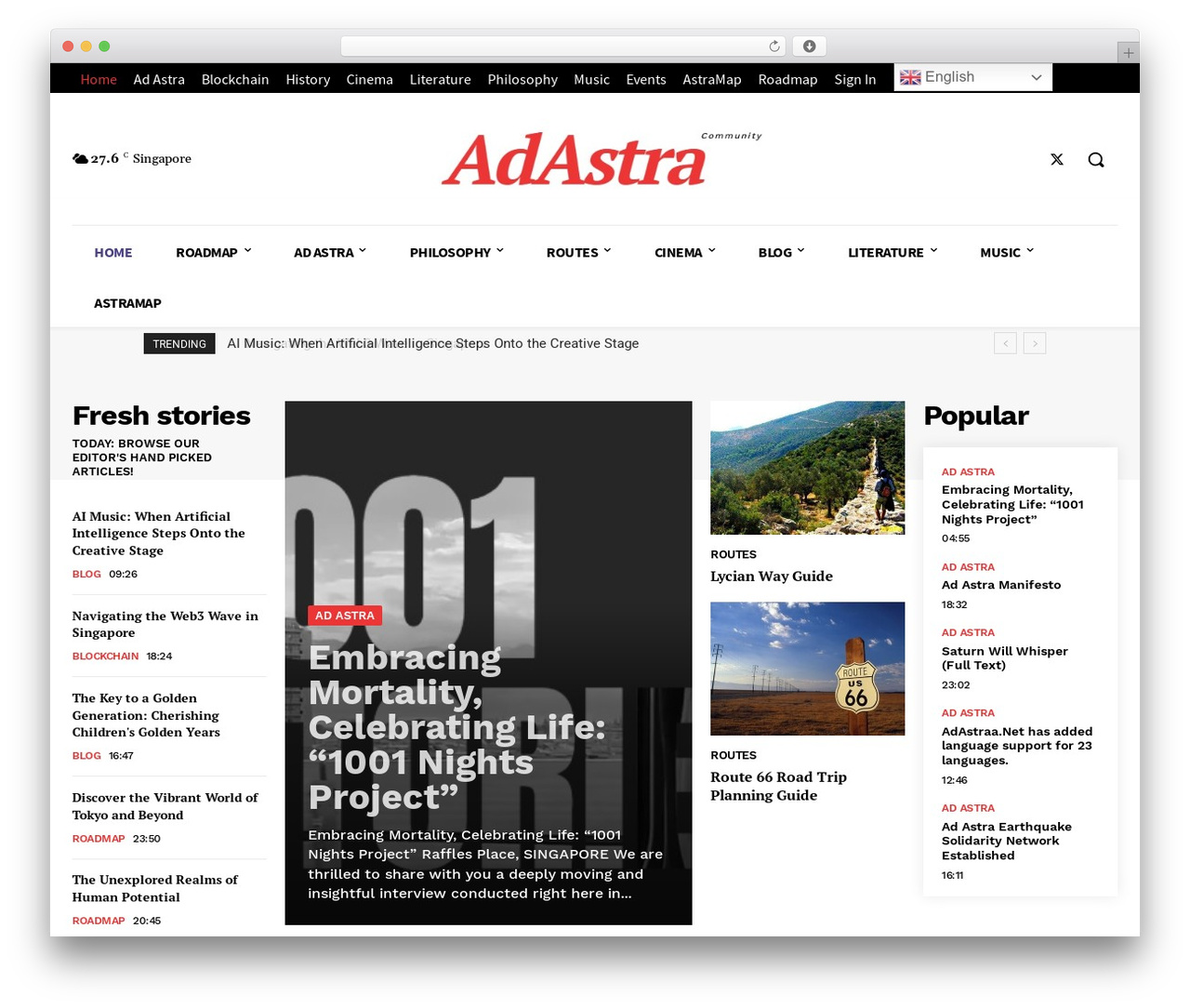Image resolution: width=1190 pixels, height=1008 pixels.
Task: Open featured Embracing Mortality headline
Action: (x=456, y=727)
